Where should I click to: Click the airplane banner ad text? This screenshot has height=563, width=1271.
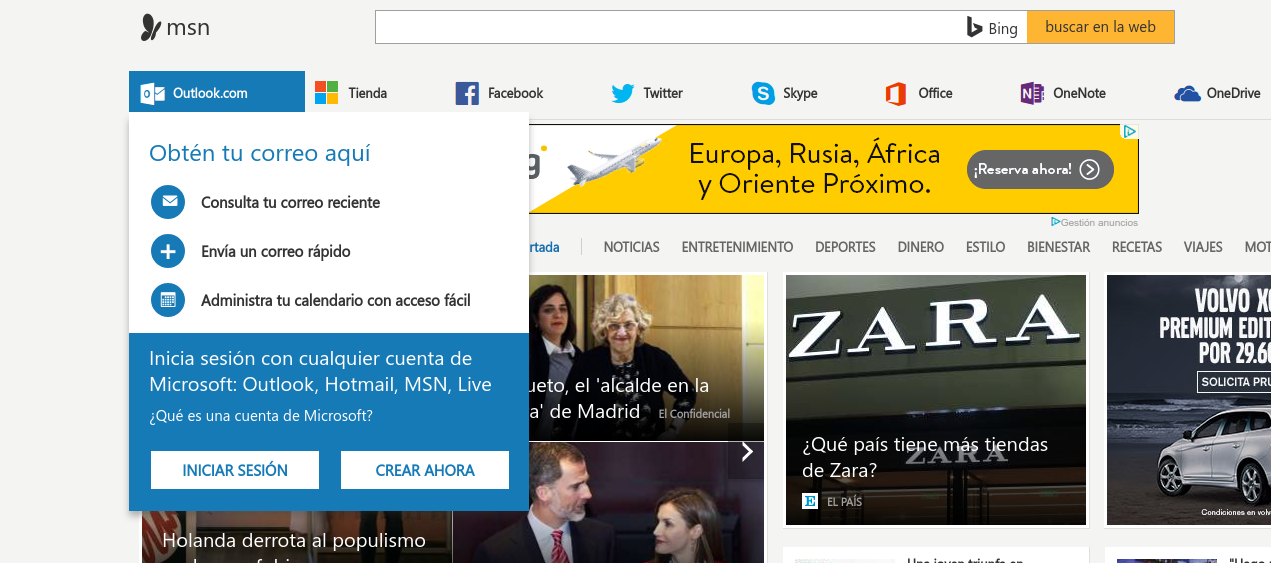point(815,169)
